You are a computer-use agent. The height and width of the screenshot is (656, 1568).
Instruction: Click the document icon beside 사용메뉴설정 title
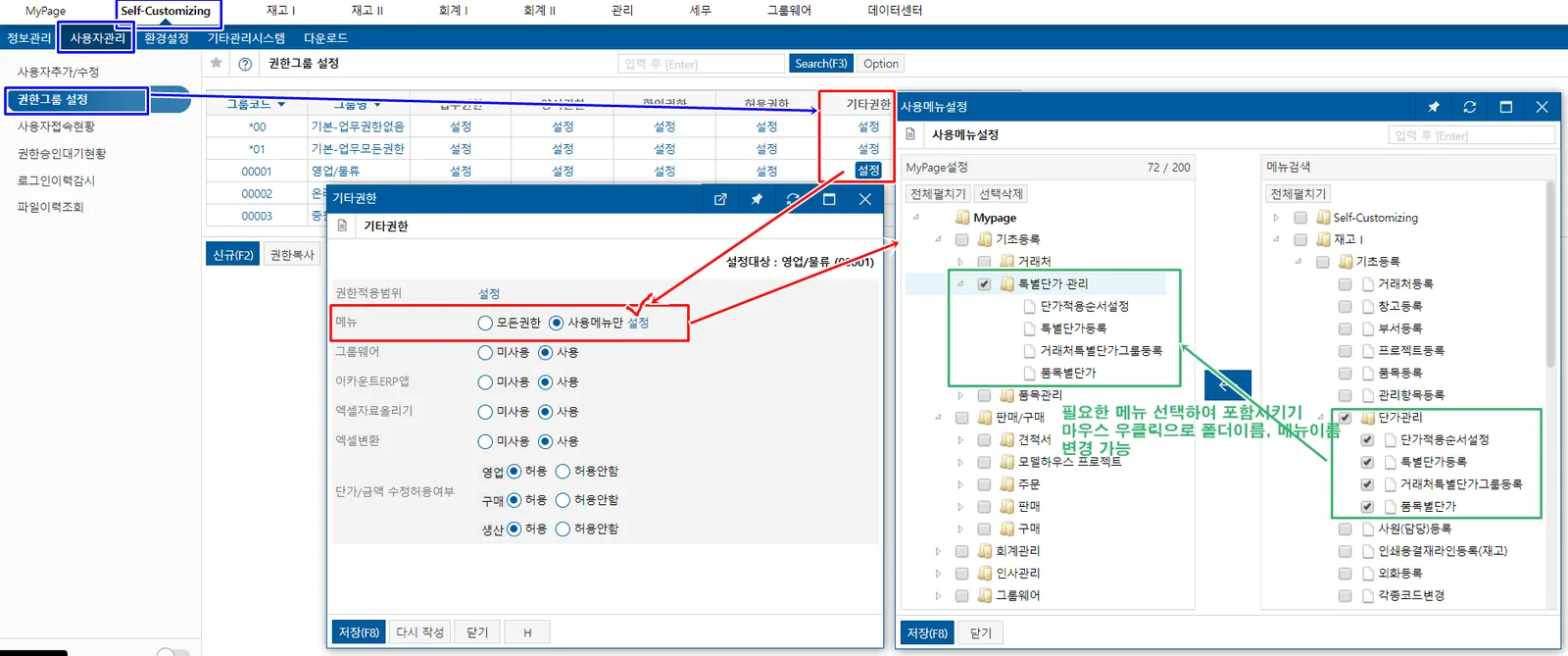(x=910, y=134)
